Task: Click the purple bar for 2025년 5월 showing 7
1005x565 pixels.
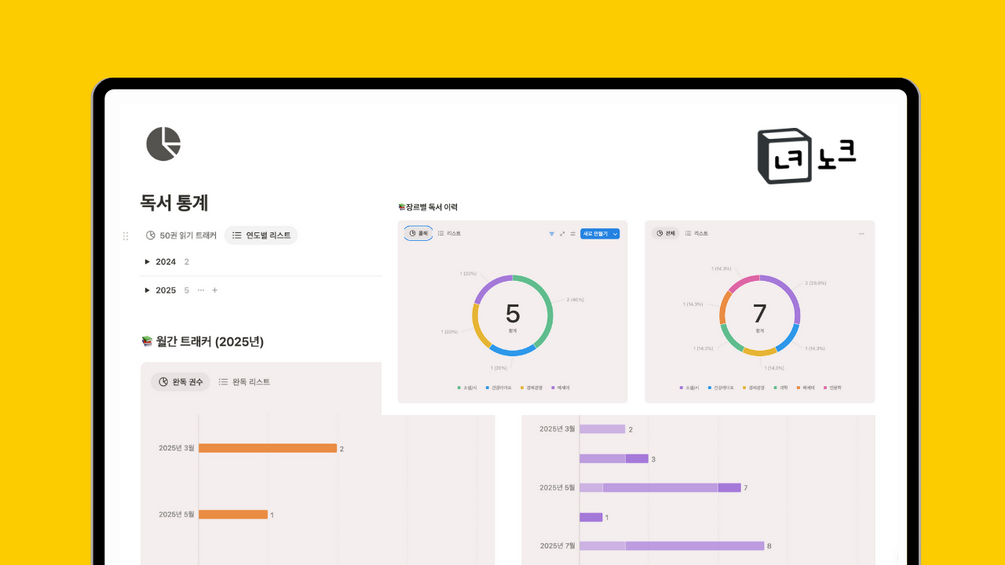Action: coord(660,487)
